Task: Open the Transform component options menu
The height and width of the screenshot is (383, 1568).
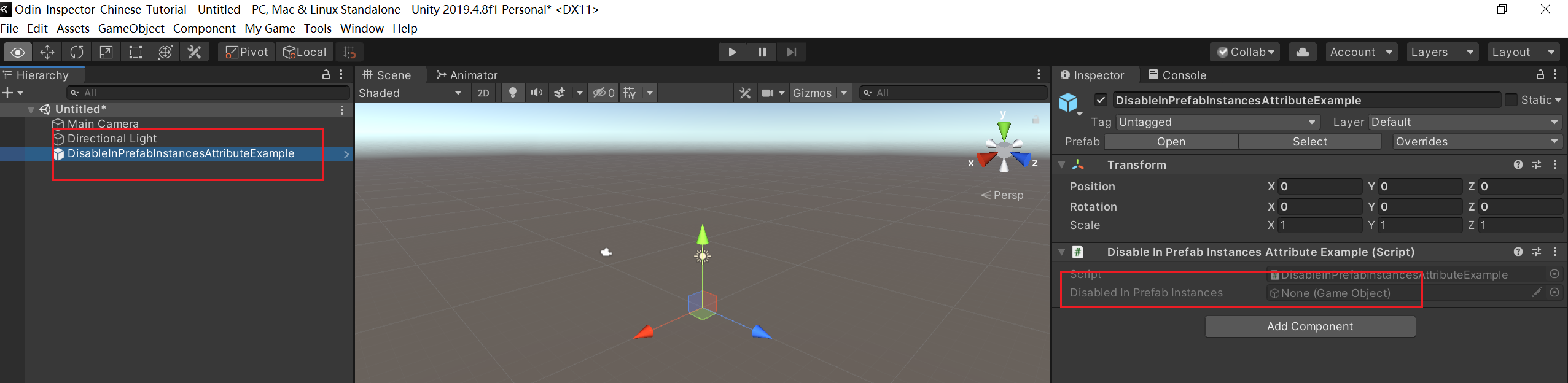Action: click(x=1555, y=164)
